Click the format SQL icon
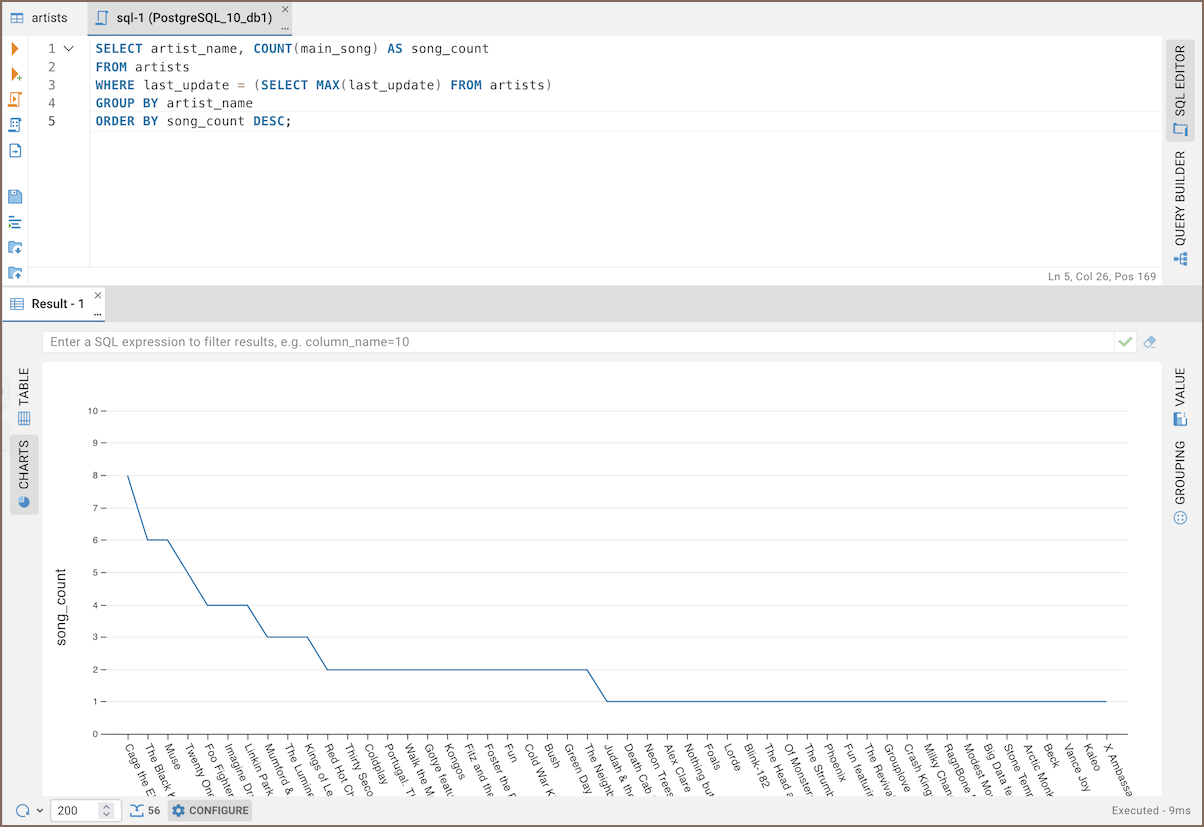Screen dimensions: 1204x827 click(x=15, y=222)
